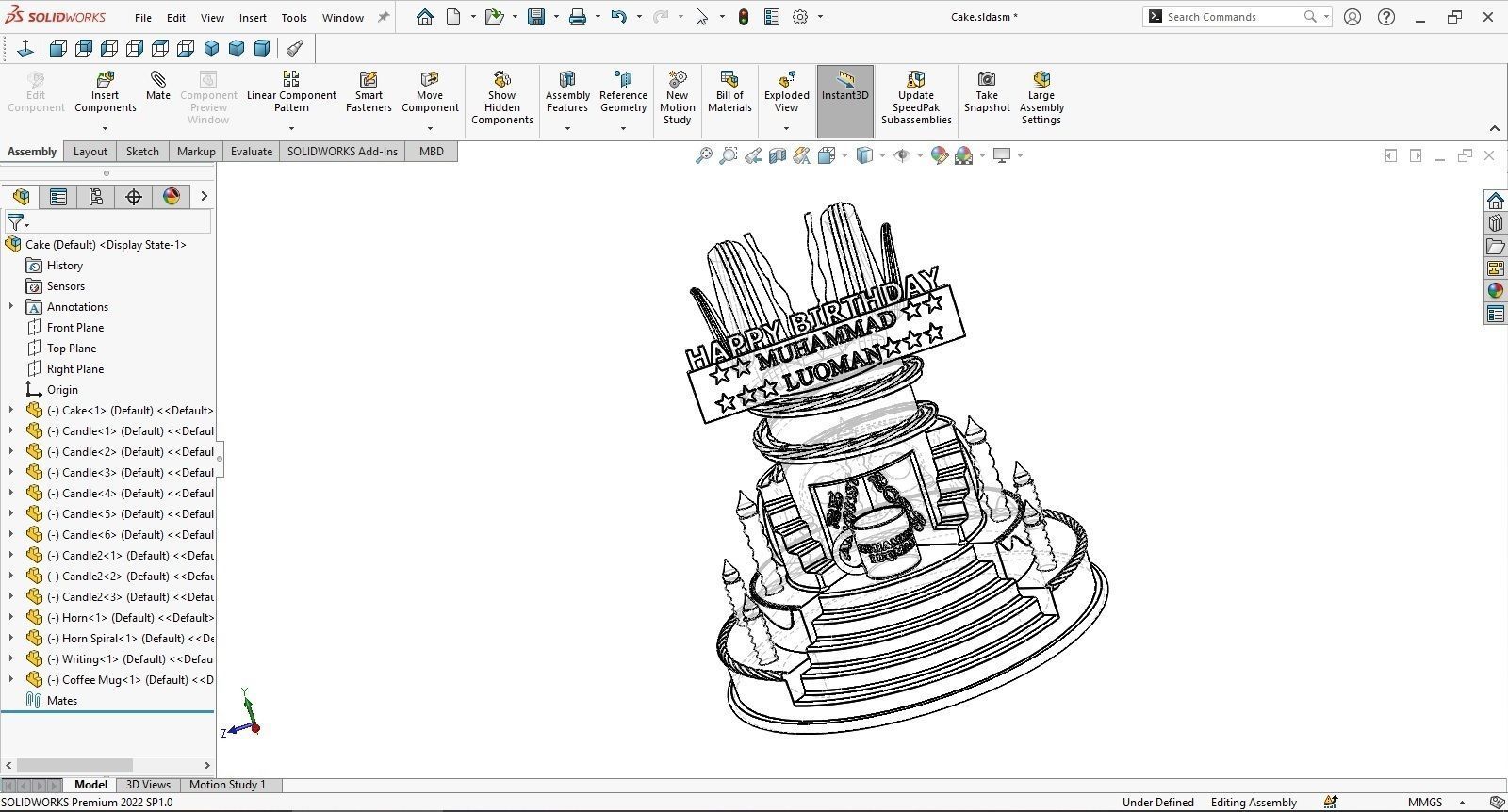Open the Bill of Materials tool
Viewport: 1508px width, 812px height.
[x=729, y=92]
